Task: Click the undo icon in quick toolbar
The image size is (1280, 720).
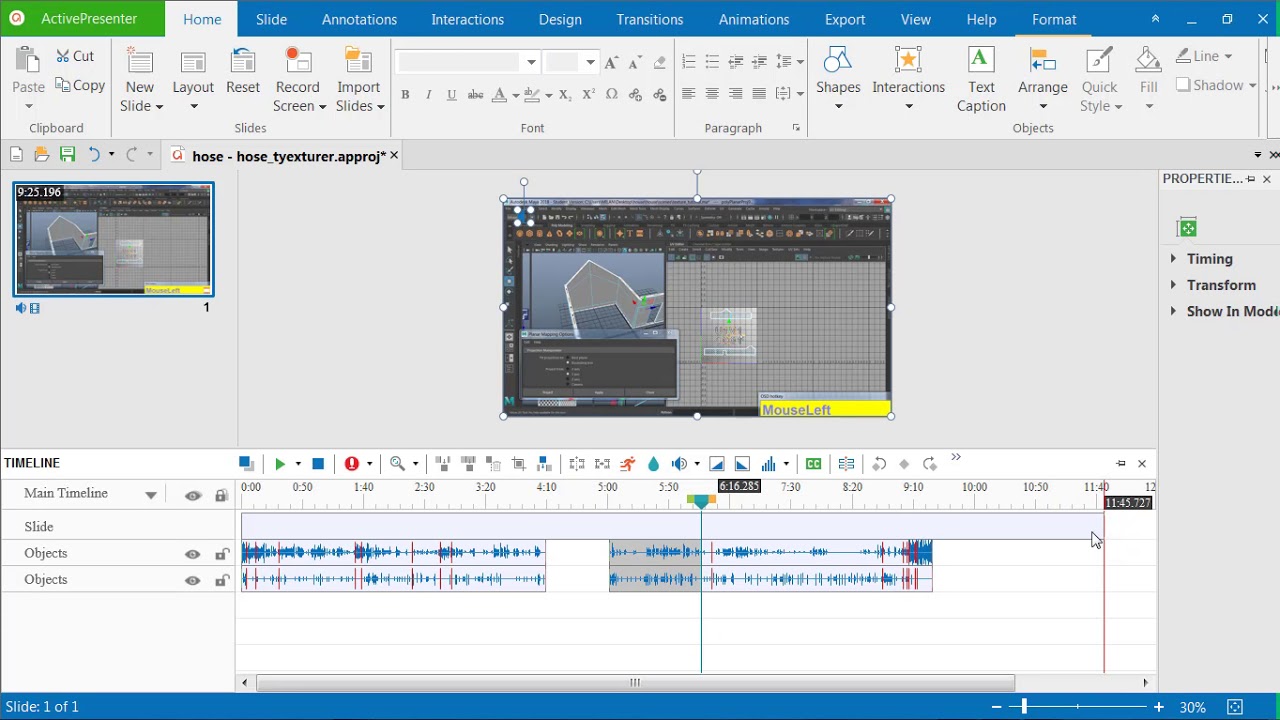Action: coord(94,155)
